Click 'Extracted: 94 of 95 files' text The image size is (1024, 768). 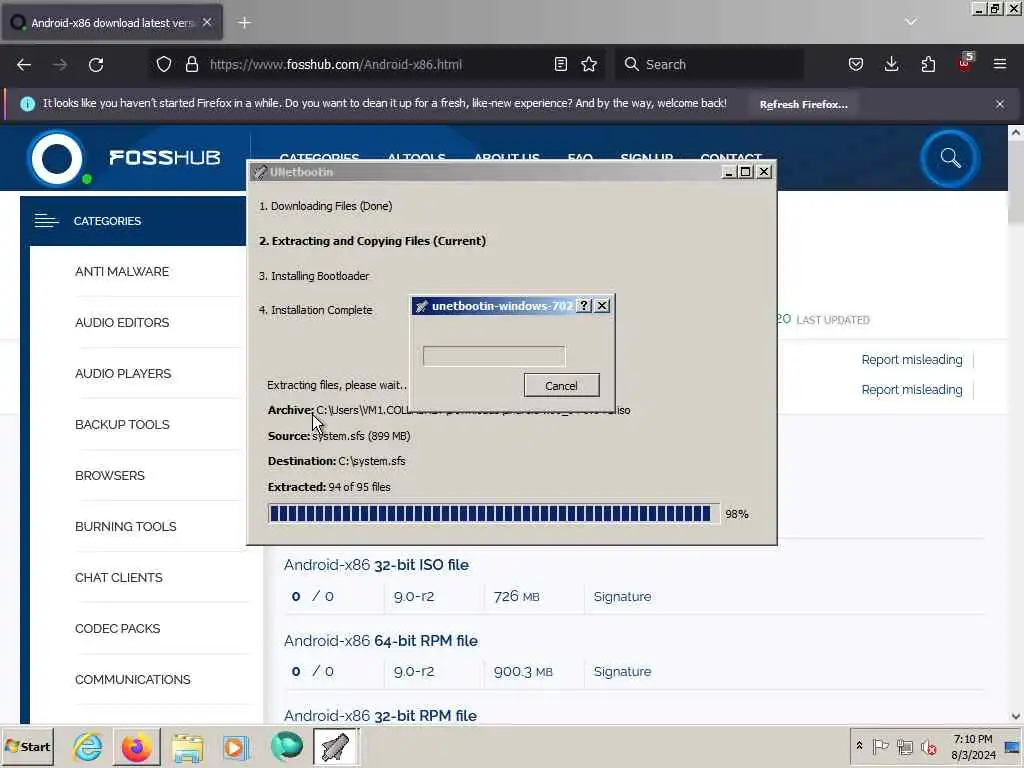[x=329, y=487]
